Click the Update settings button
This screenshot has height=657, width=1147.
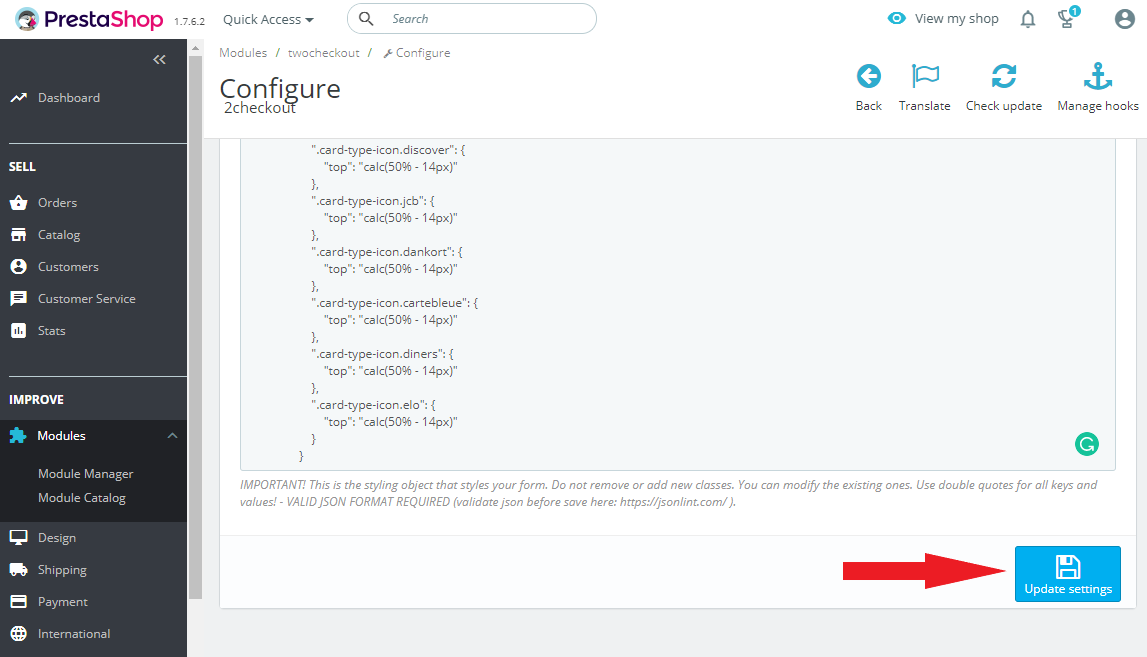1067,574
